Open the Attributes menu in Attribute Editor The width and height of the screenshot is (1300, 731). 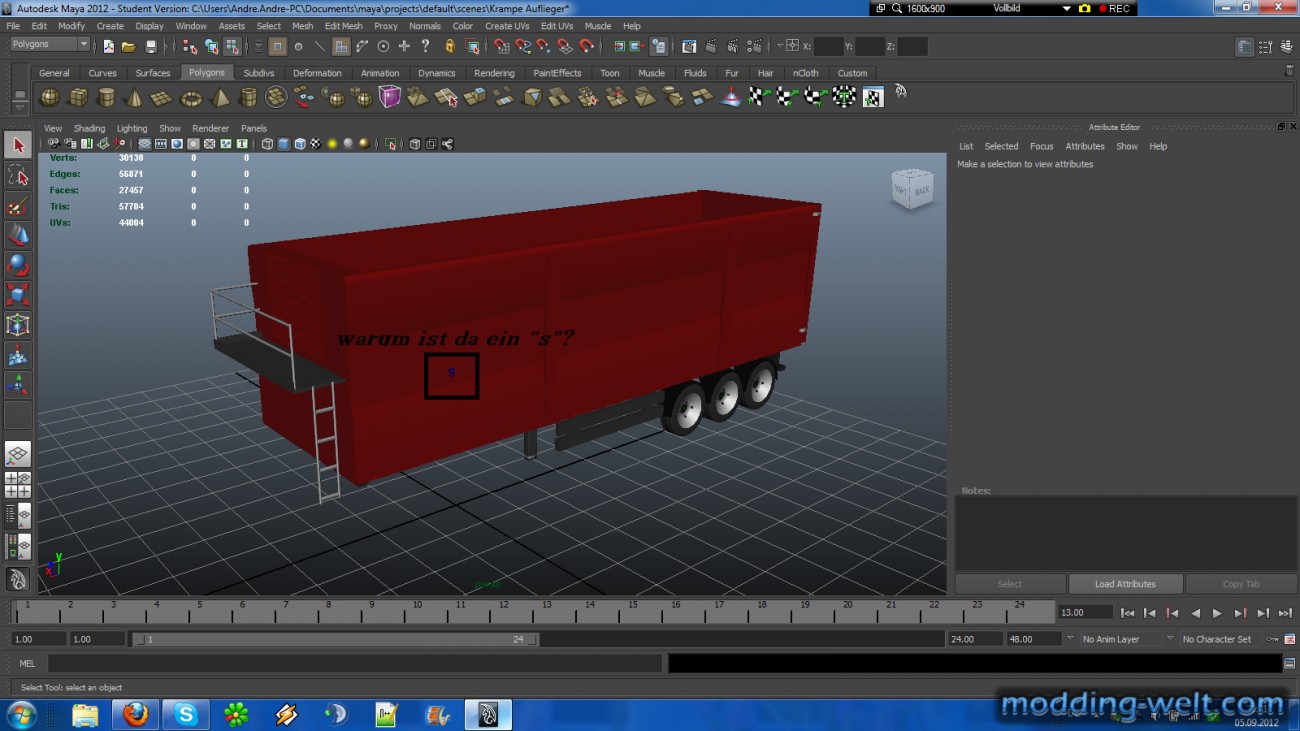pyautogui.click(x=1085, y=146)
